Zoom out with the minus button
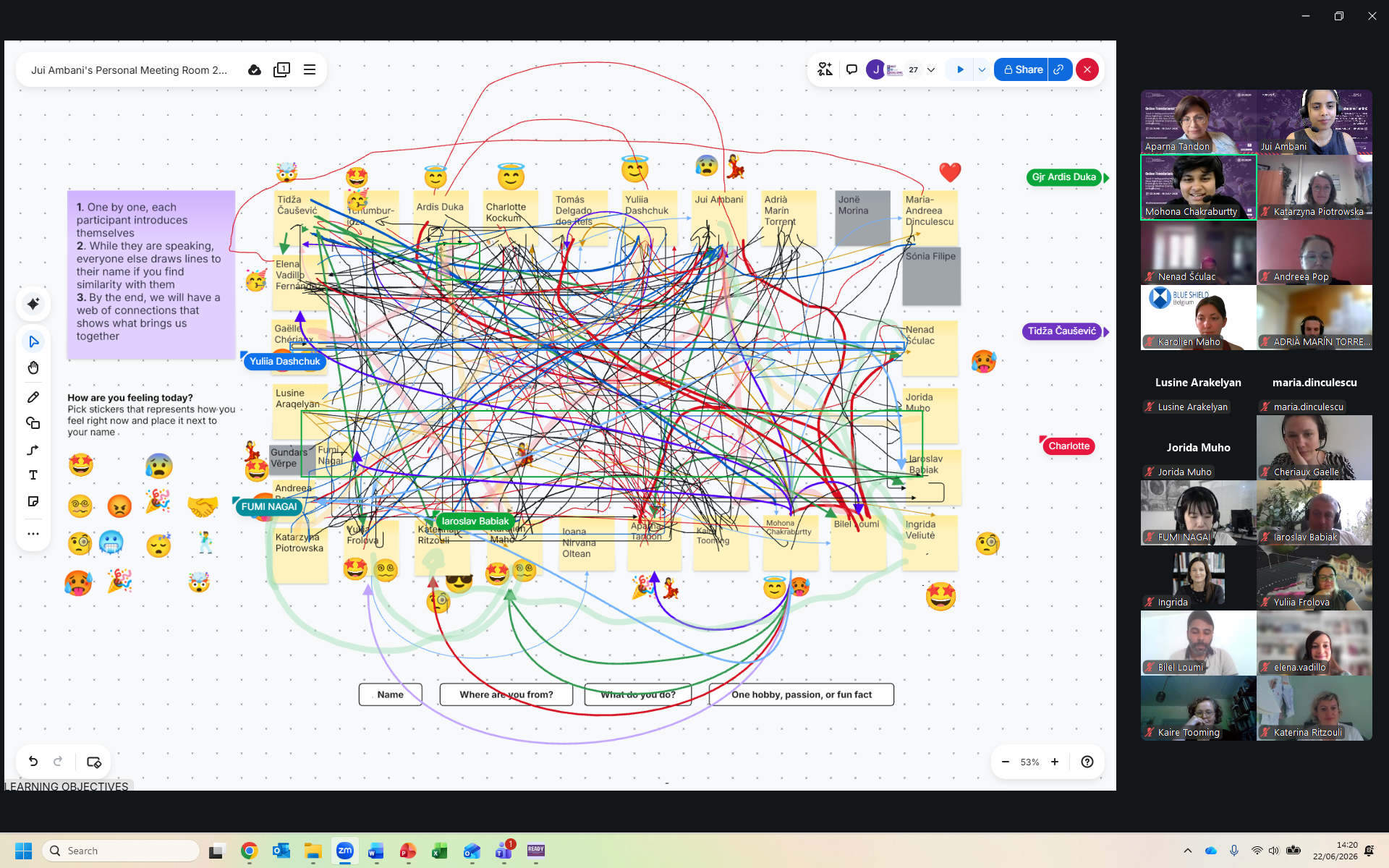This screenshot has width=1389, height=868. (1005, 762)
